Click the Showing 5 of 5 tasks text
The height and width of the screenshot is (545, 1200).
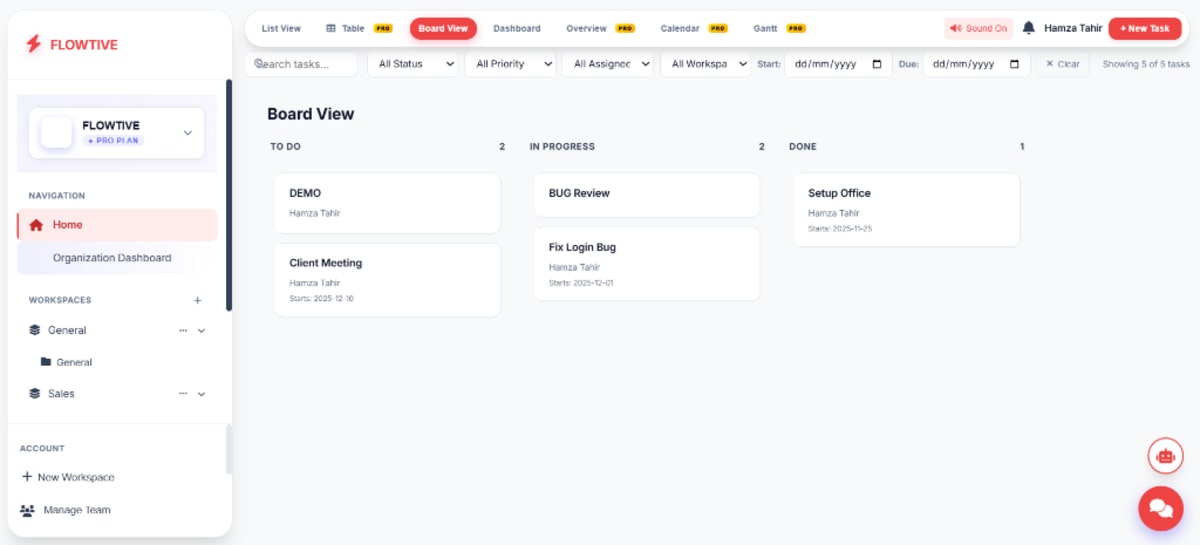point(1146,64)
